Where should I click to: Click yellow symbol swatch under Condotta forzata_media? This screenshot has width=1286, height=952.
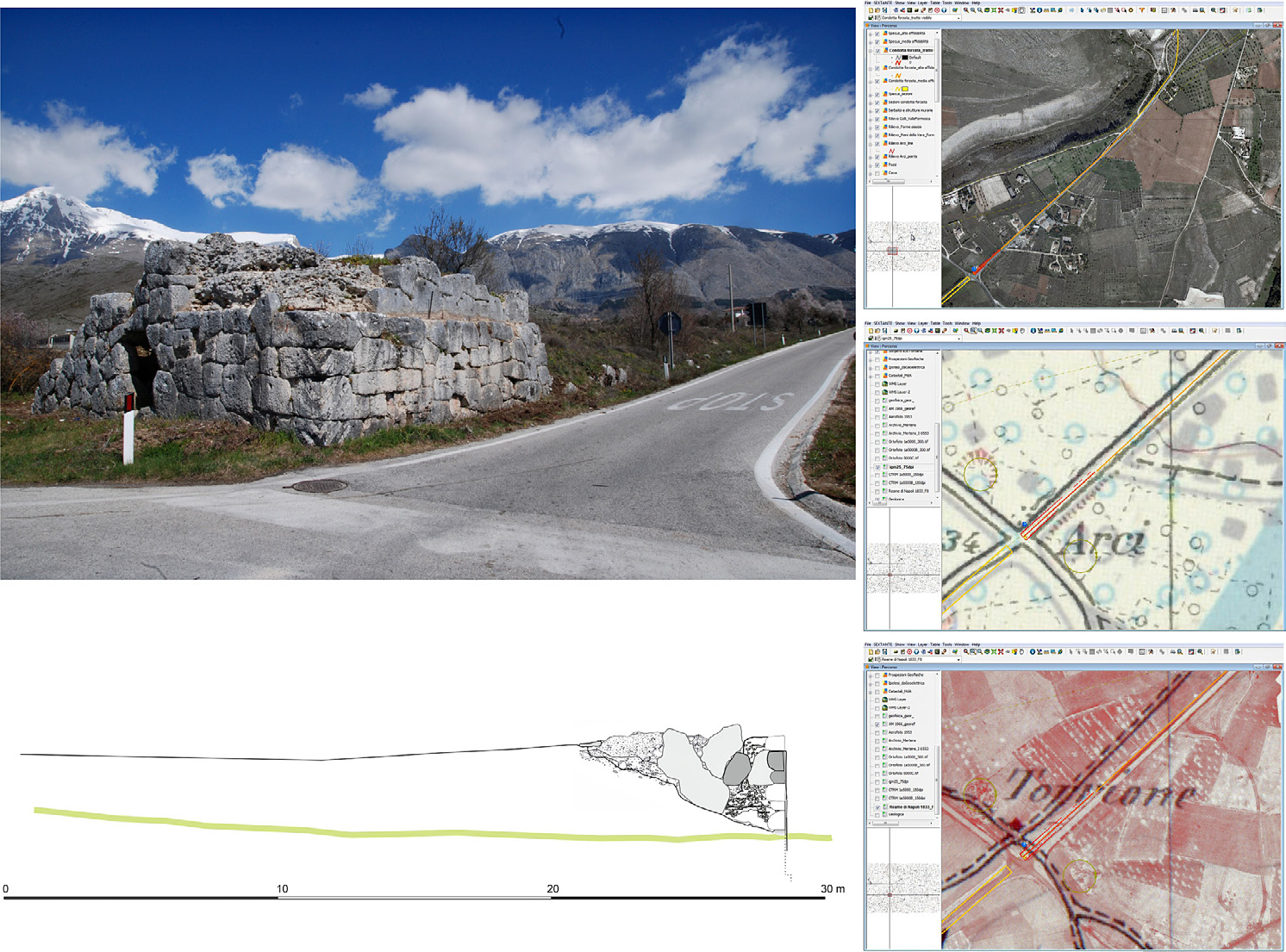tap(905, 89)
